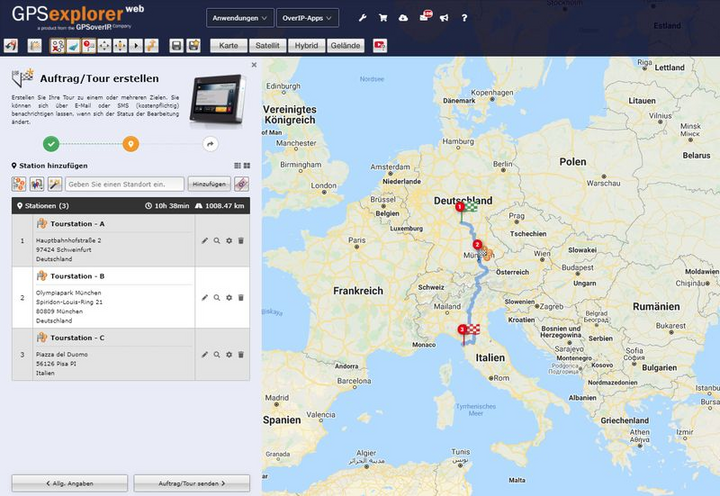Edit Tourstation A with pencil icon

point(205,241)
